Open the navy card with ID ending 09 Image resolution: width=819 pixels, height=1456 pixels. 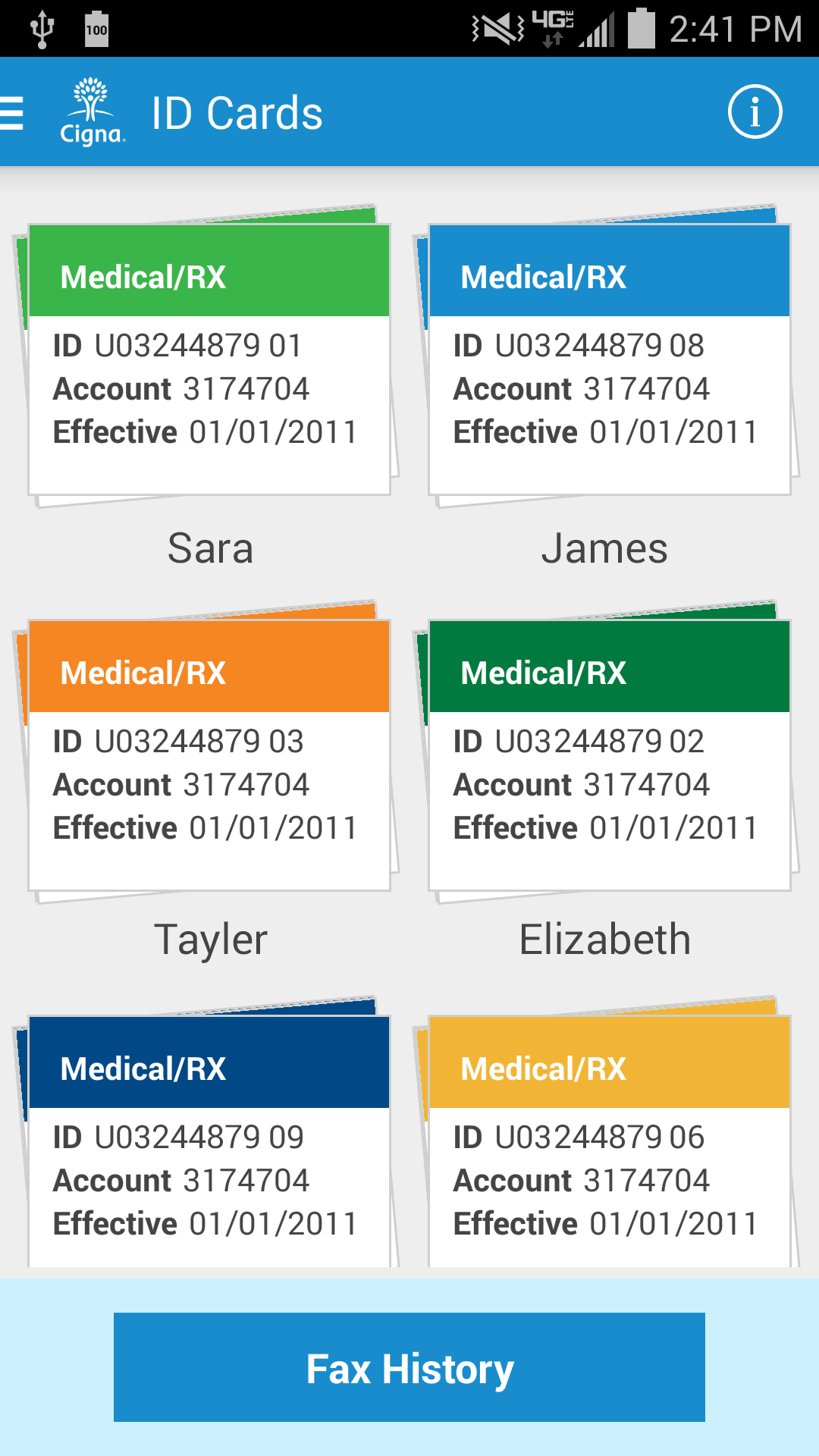[x=209, y=1141]
